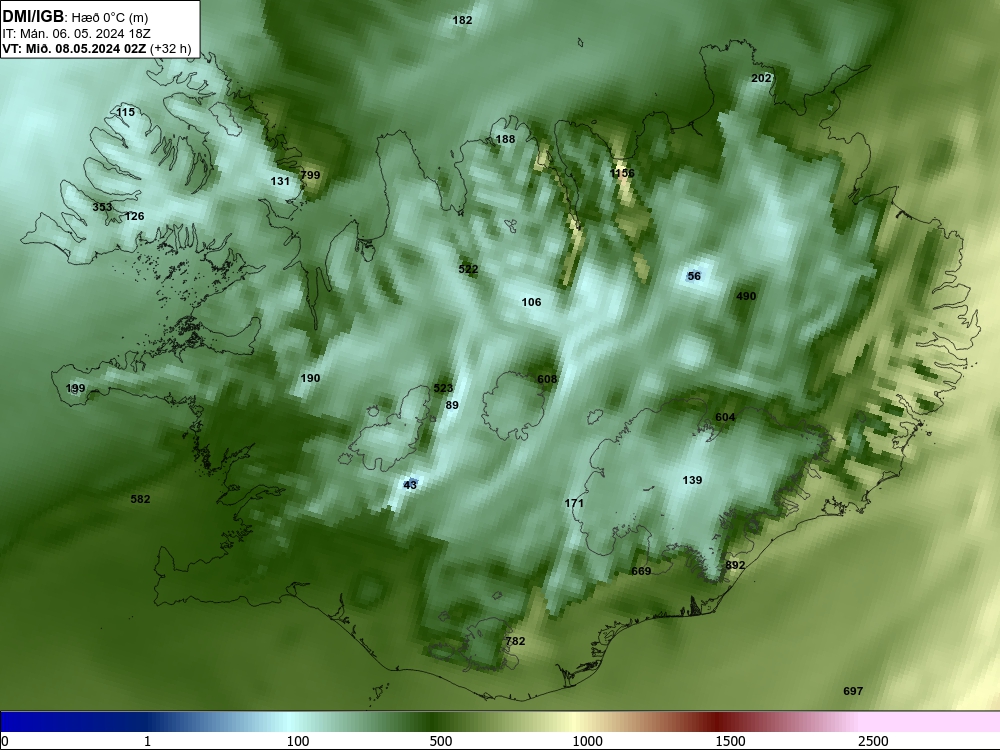Select the 500 label on the color scale
The width and height of the screenshot is (1000, 750).
pos(441,741)
